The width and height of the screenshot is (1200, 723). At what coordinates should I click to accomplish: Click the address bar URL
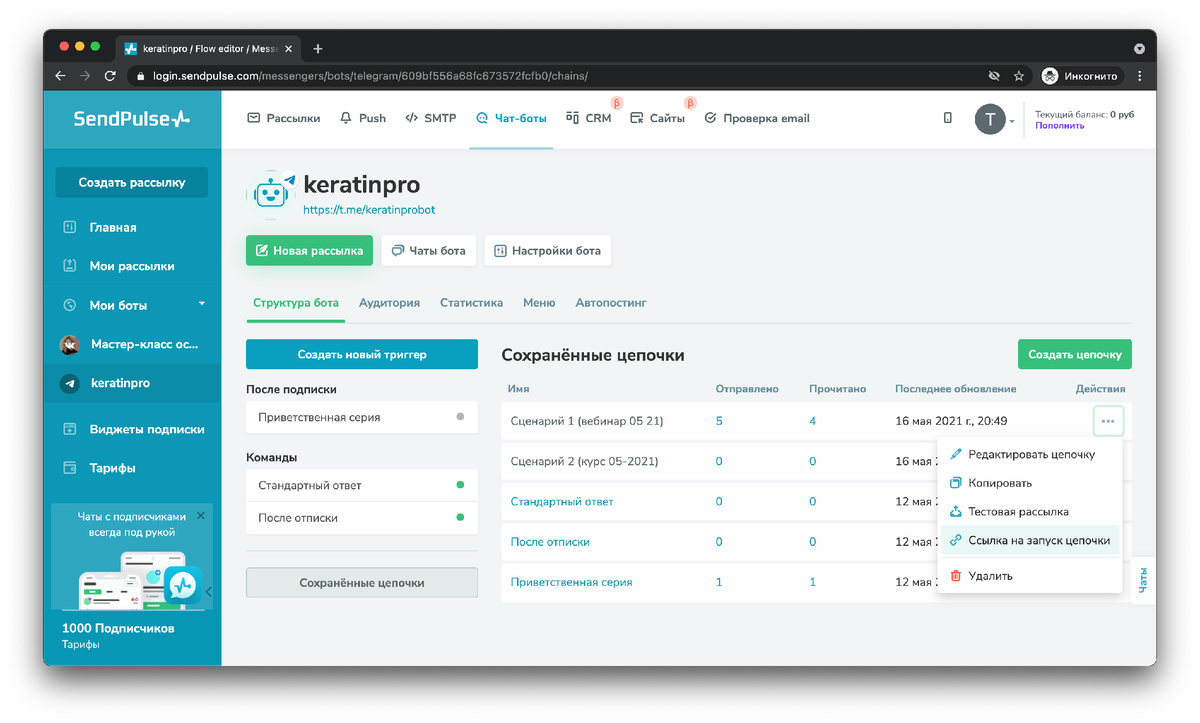(x=370, y=76)
